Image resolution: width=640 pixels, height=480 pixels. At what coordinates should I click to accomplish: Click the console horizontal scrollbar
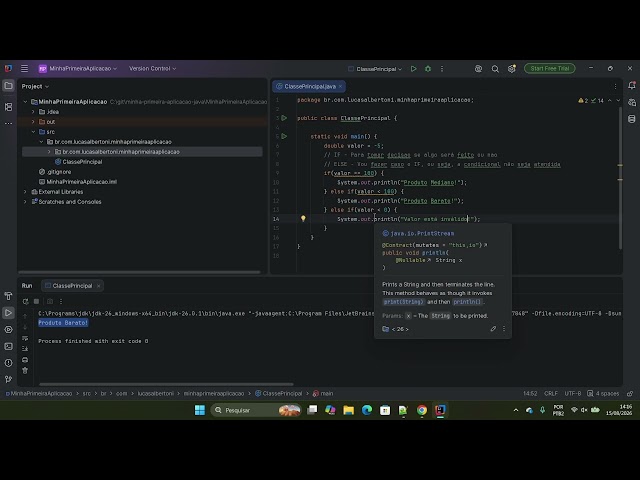coord(166,384)
